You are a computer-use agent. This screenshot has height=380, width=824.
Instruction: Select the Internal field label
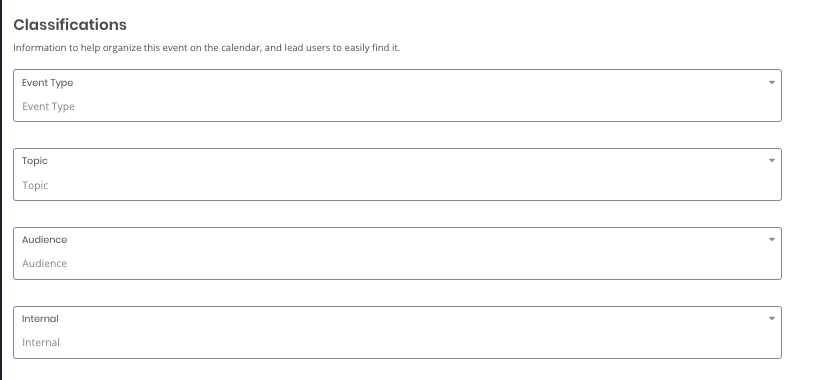pos(40,319)
